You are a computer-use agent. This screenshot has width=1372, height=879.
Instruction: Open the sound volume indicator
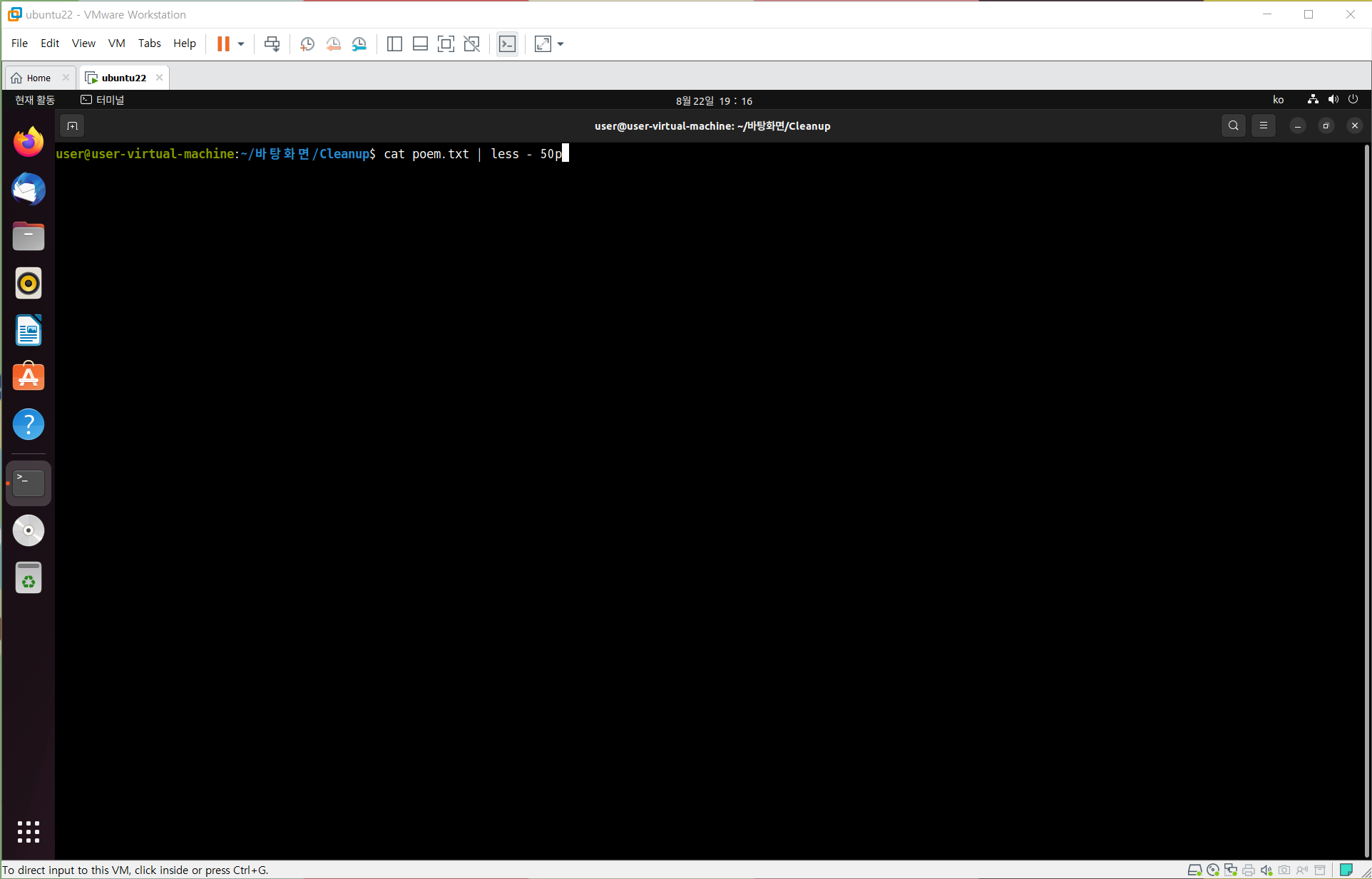[1333, 100]
